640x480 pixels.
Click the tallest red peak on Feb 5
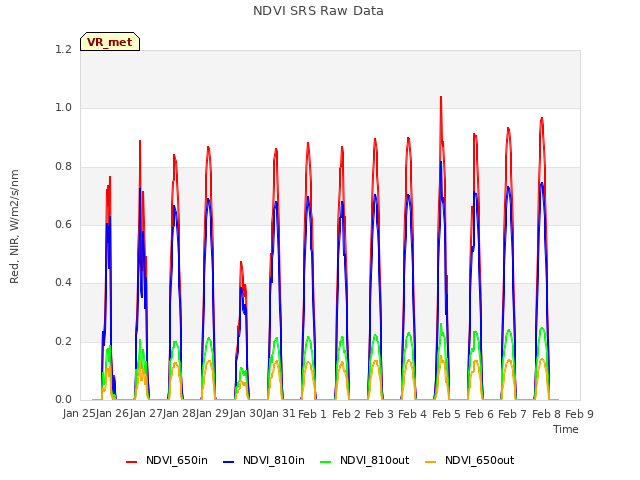pyautogui.click(x=441, y=97)
